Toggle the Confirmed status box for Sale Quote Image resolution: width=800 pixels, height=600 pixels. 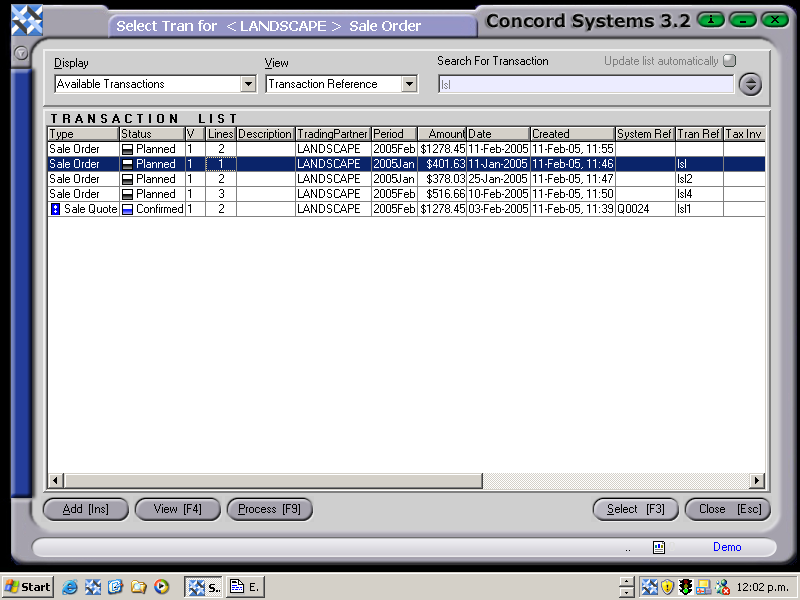click(127, 209)
